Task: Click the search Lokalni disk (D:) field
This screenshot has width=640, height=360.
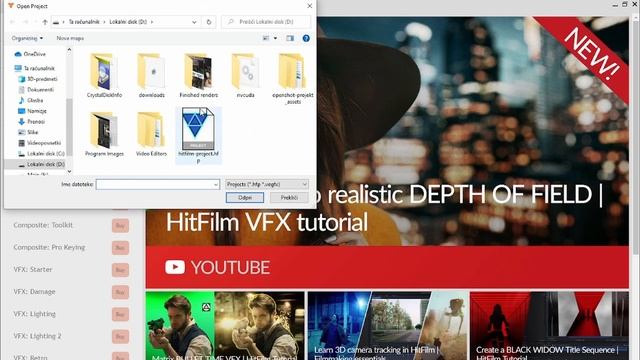Action: coord(266,22)
